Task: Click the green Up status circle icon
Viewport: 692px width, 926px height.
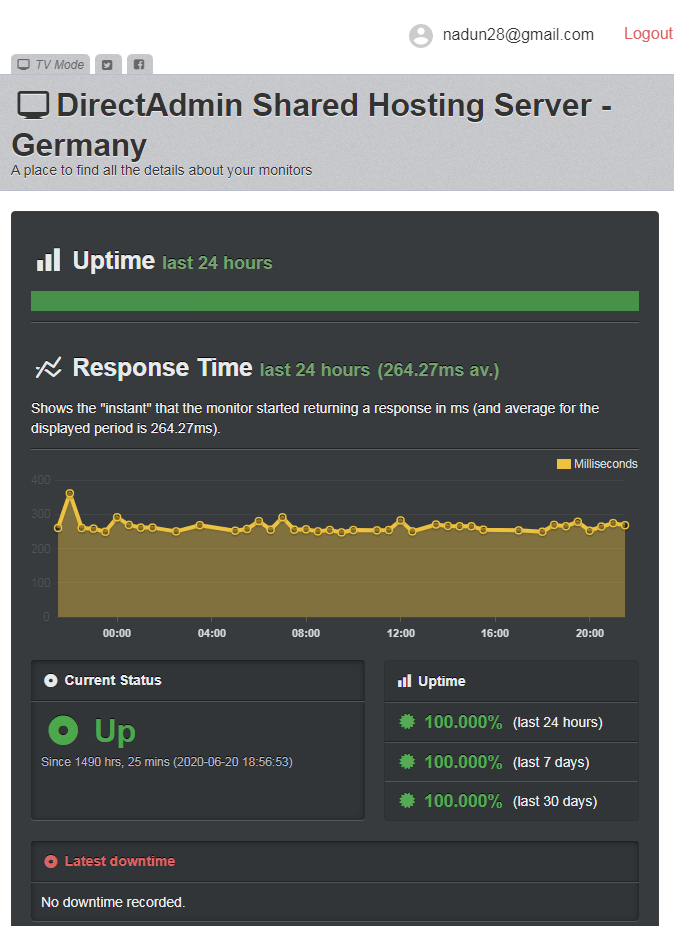Action: coord(63,731)
